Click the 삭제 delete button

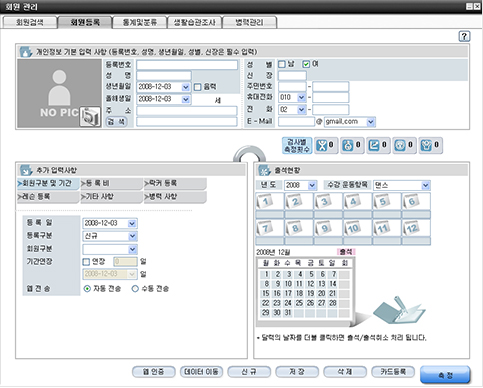(345, 372)
